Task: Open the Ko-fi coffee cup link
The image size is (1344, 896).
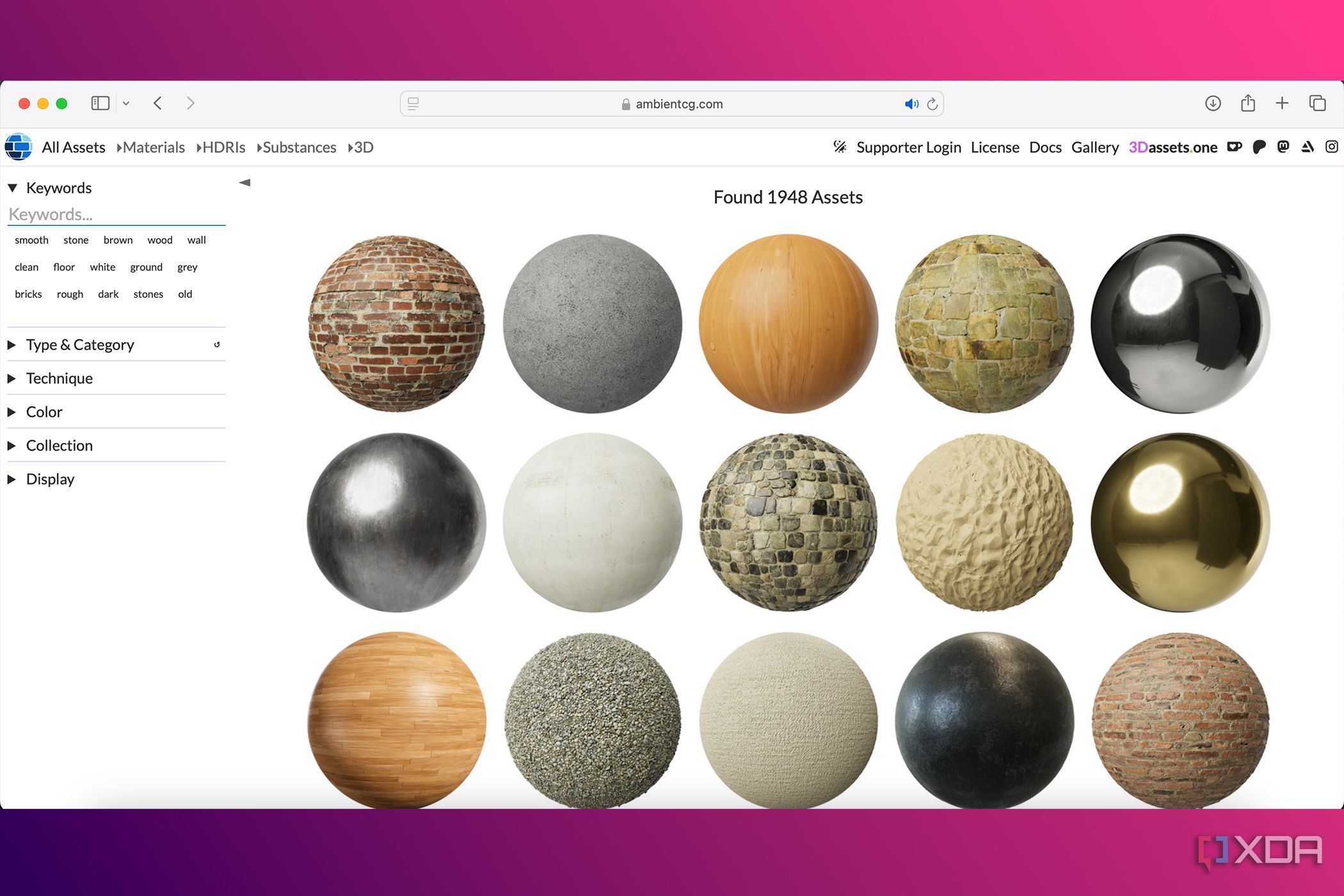Action: [x=1235, y=147]
